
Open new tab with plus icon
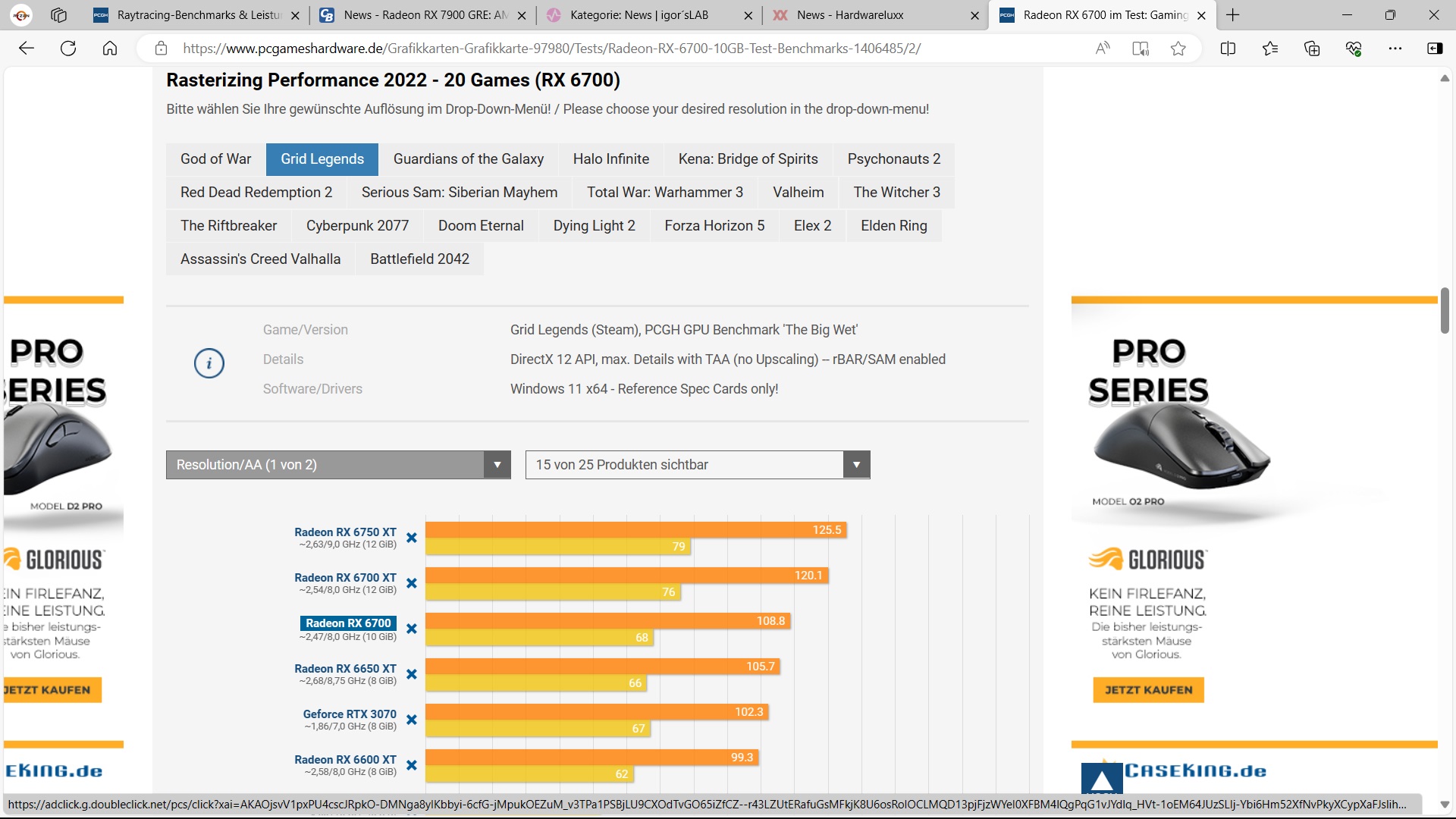click(x=1233, y=14)
